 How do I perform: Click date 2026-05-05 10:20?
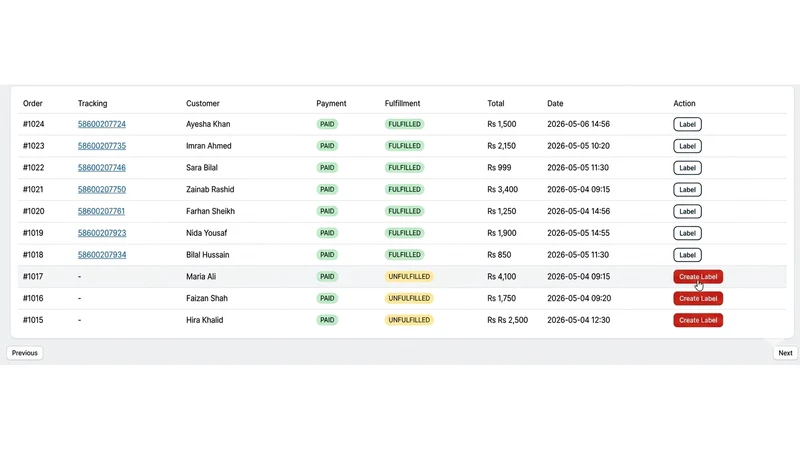point(579,146)
